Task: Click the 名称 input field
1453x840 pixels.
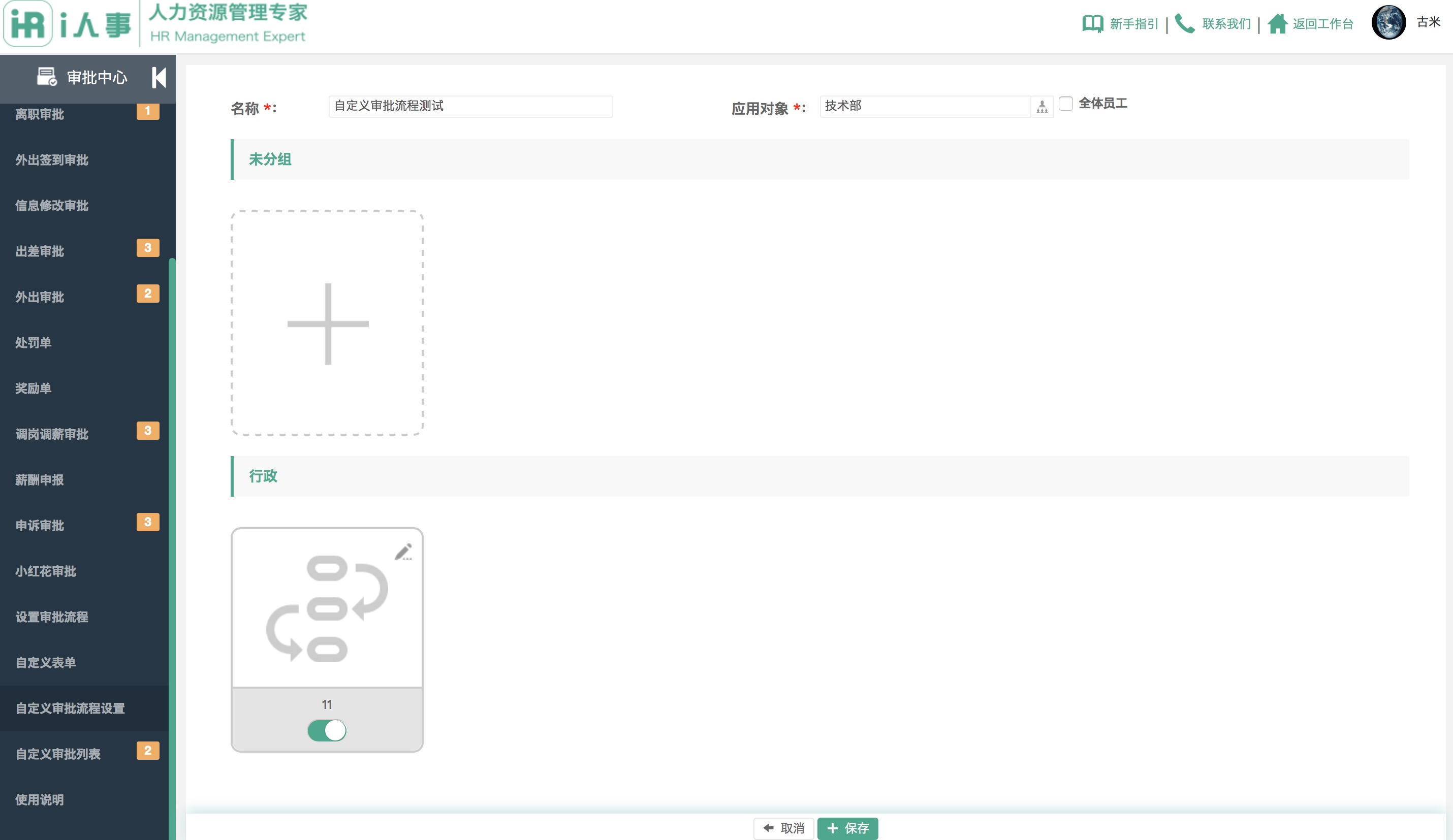Action: 470,106
